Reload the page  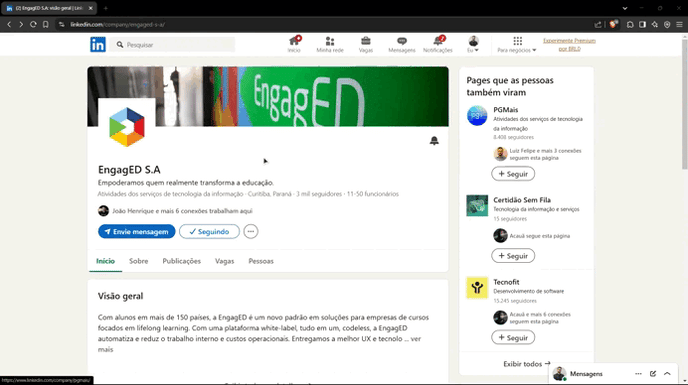click(x=33, y=25)
